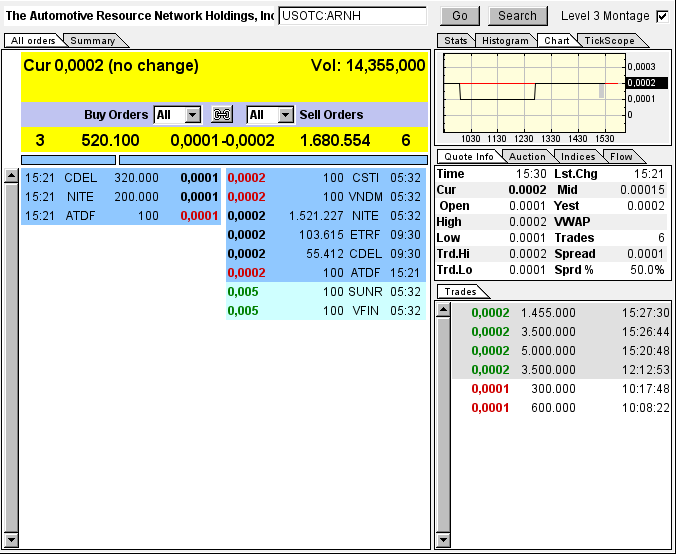Image resolution: width=676 pixels, height=554 pixels.
Task: Click the USOTC:ARNH symbol input field
Action: click(x=352, y=16)
